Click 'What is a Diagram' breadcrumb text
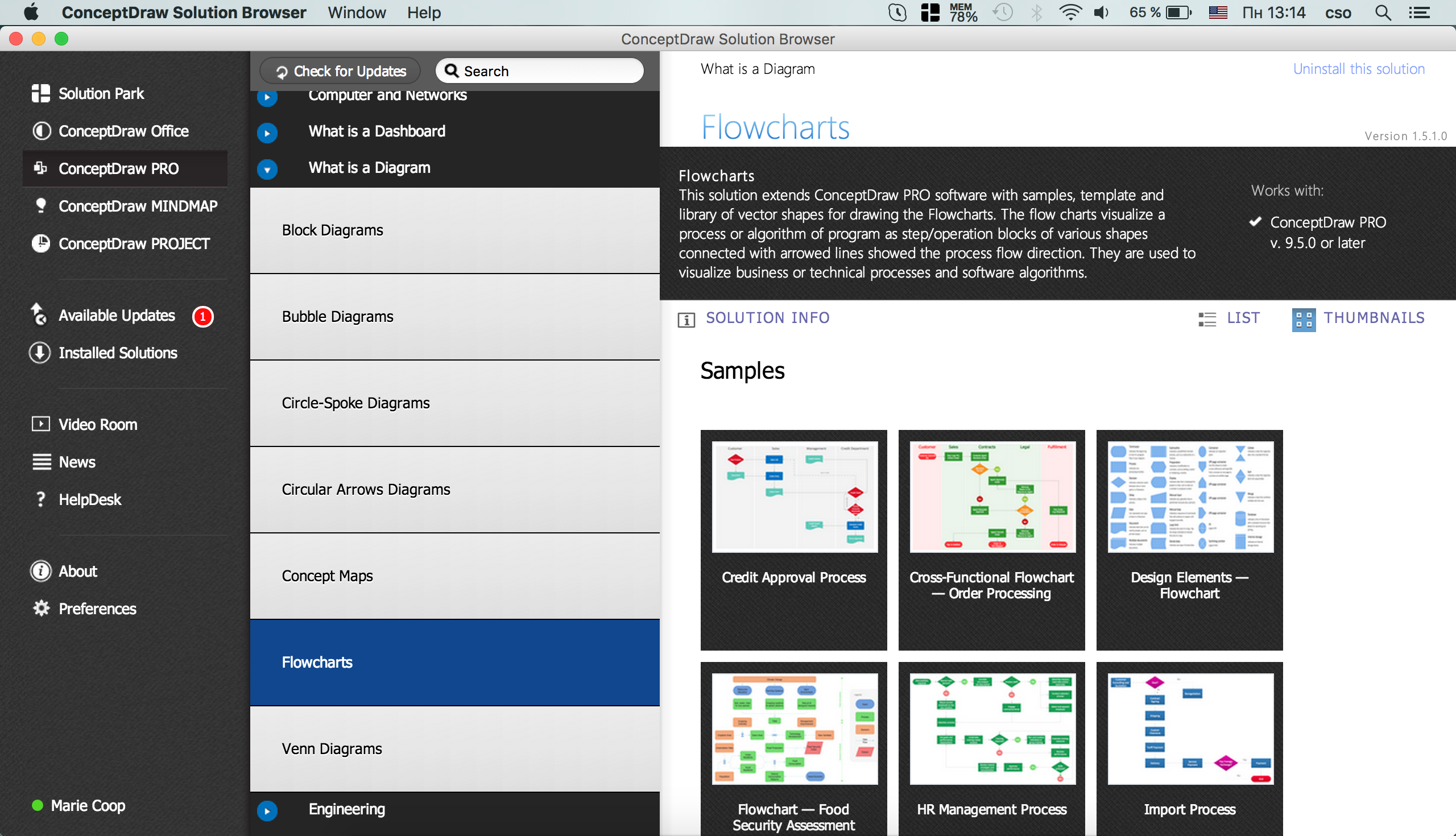Screen dimensions: 1456x836 (x=757, y=69)
